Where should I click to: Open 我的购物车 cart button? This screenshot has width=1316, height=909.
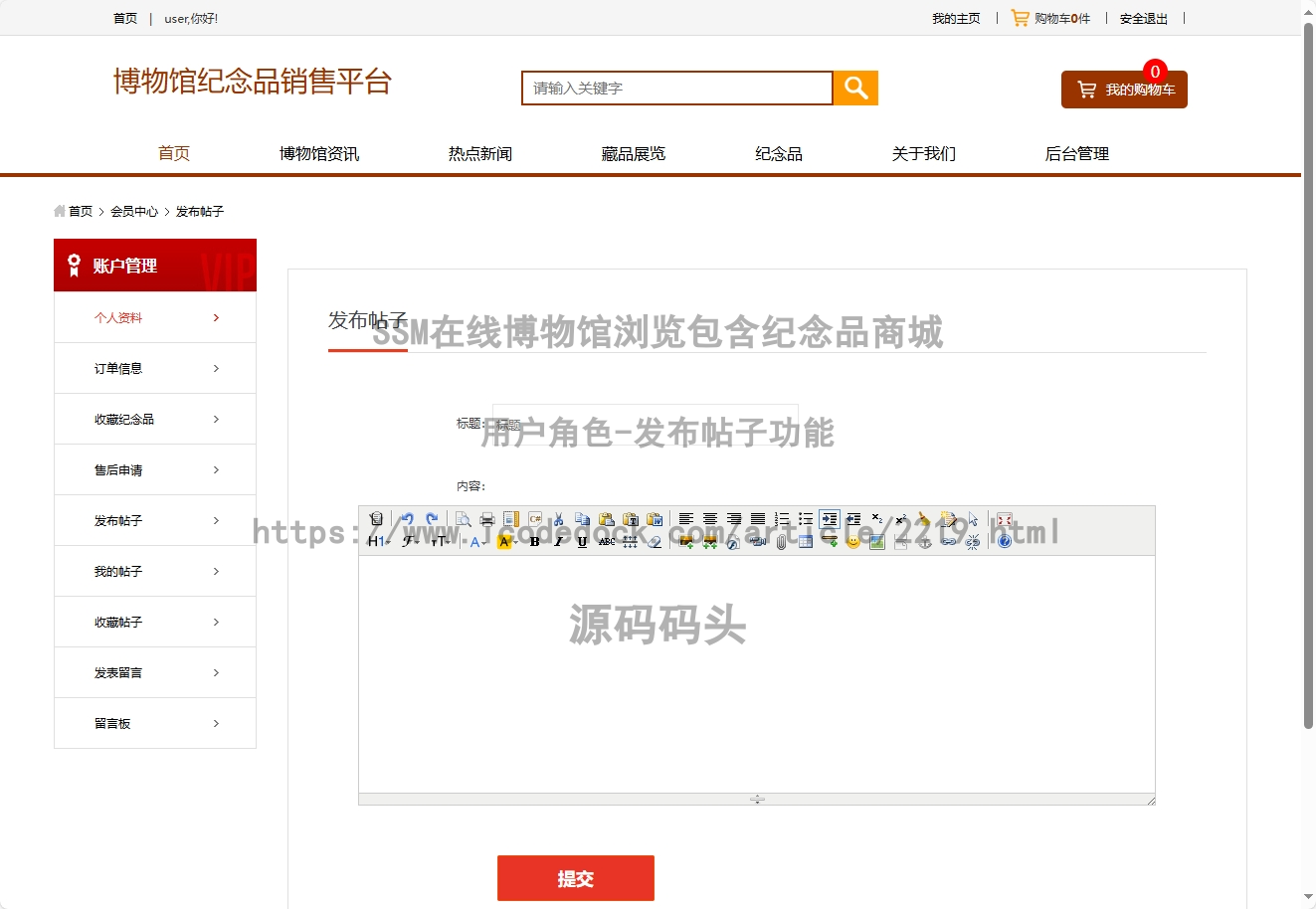click(1124, 90)
